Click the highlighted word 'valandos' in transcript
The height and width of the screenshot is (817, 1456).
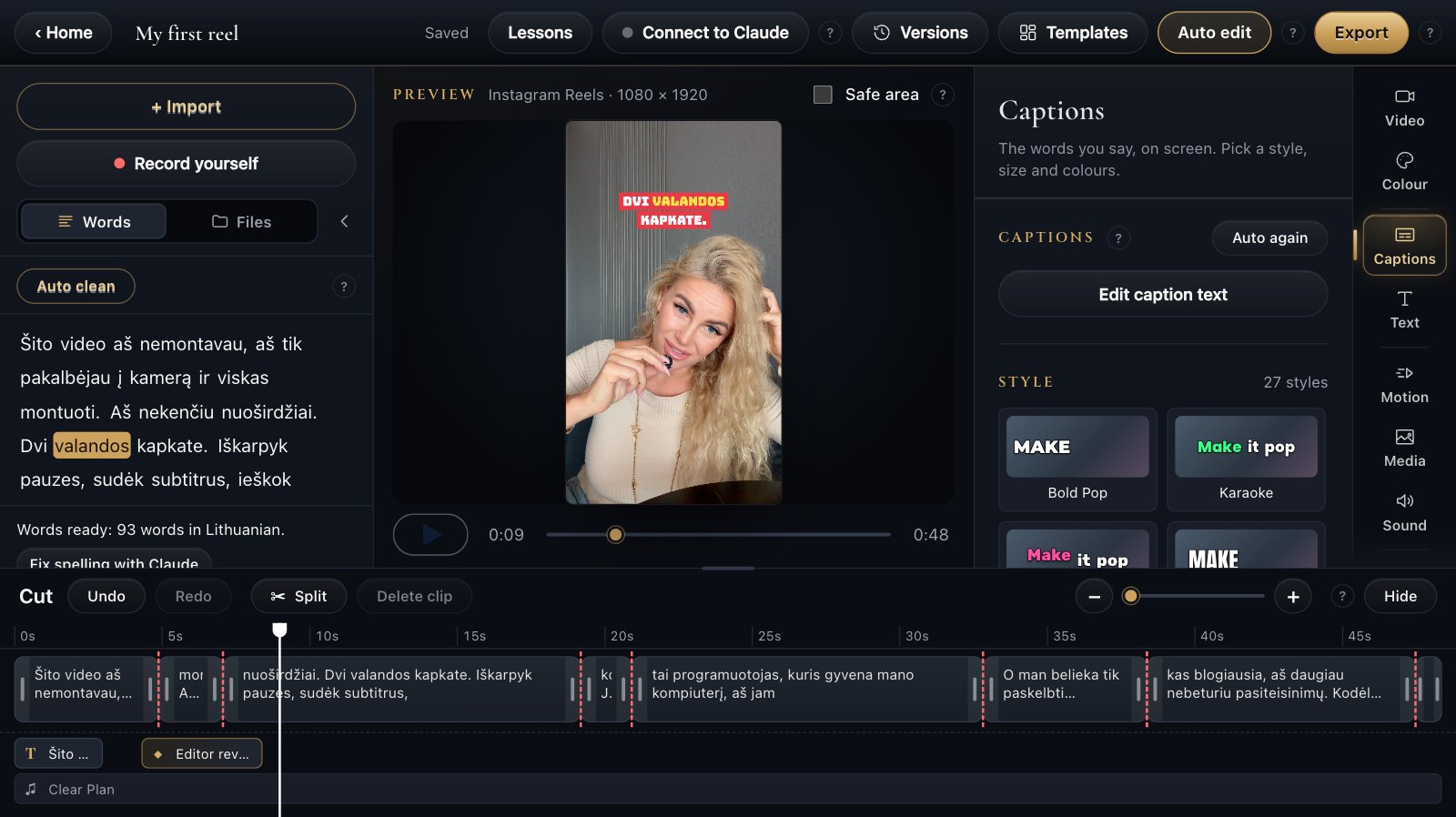click(92, 446)
